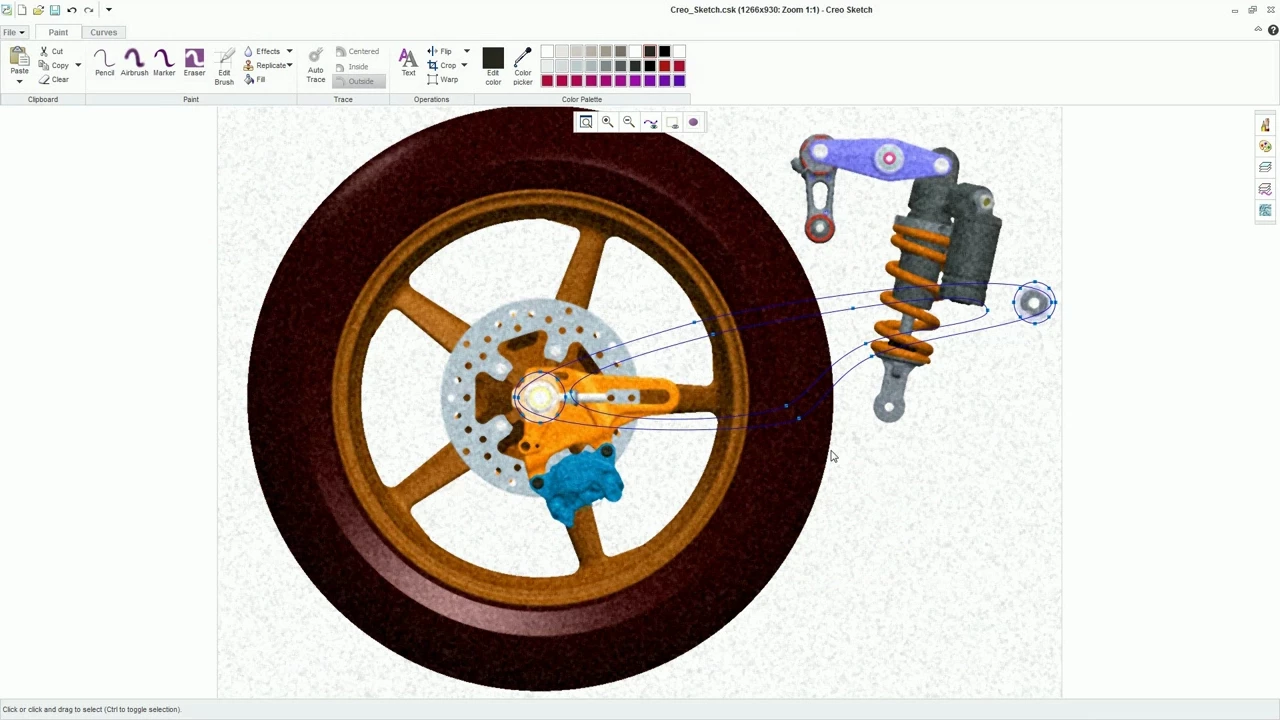Image resolution: width=1280 pixels, height=720 pixels.
Task: Toggle curve visibility in canvas toolbar
Action: point(650,122)
